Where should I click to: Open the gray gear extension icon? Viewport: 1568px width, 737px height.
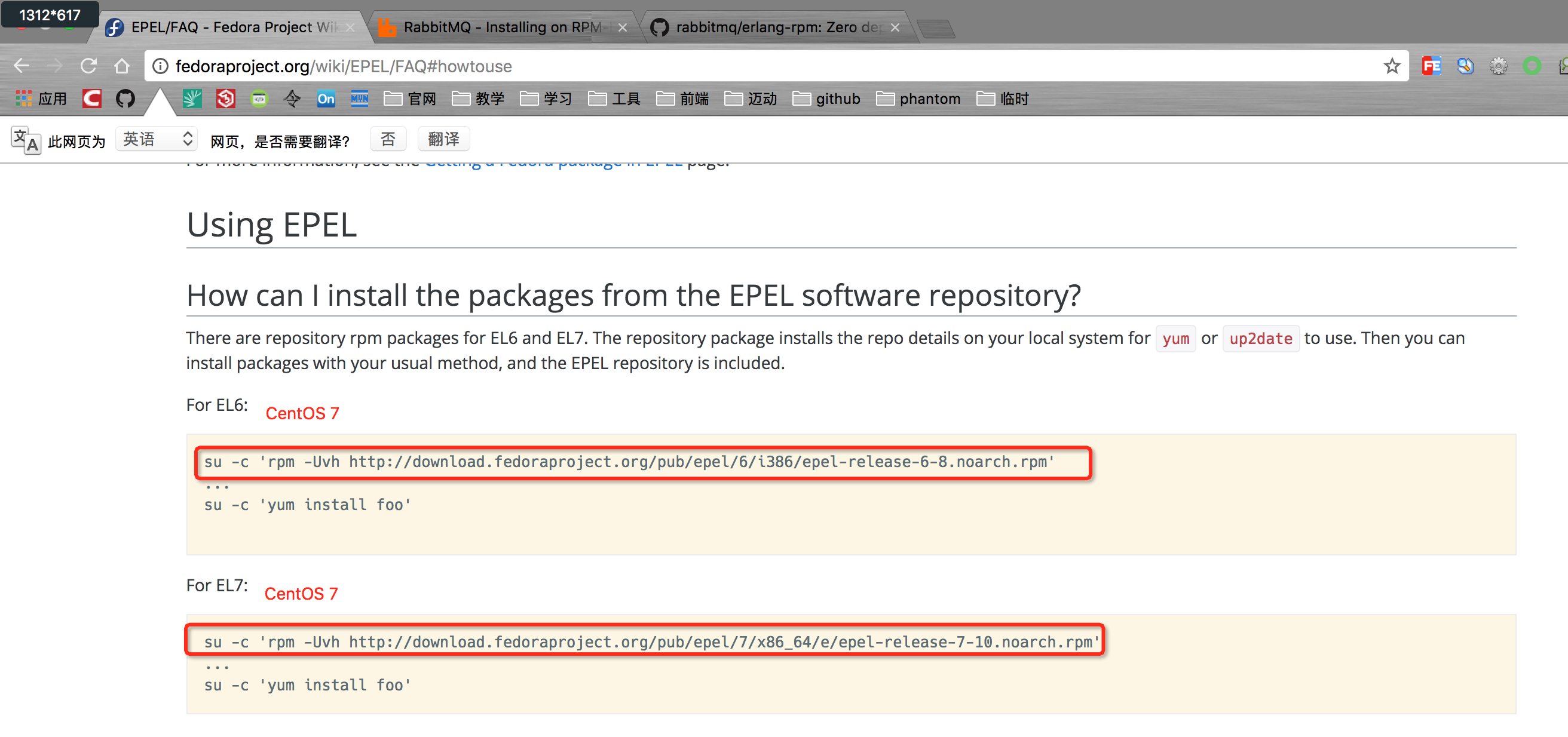point(1498,66)
